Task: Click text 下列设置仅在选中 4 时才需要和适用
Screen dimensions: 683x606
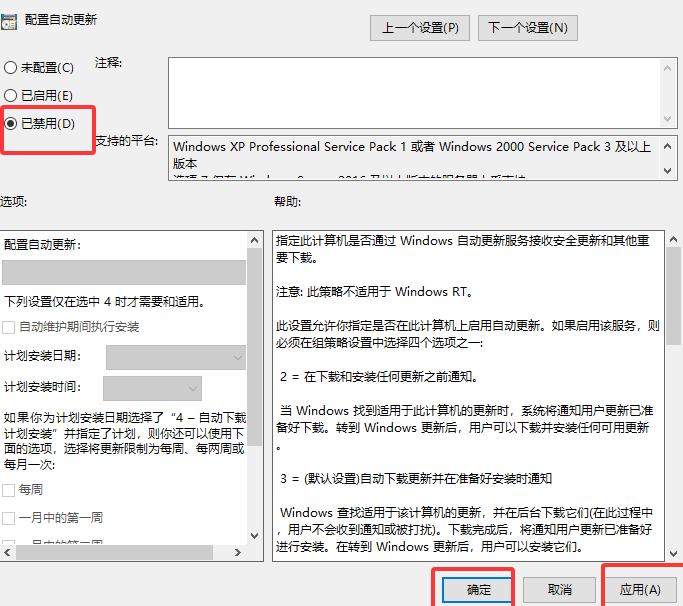Action: click(x=104, y=301)
